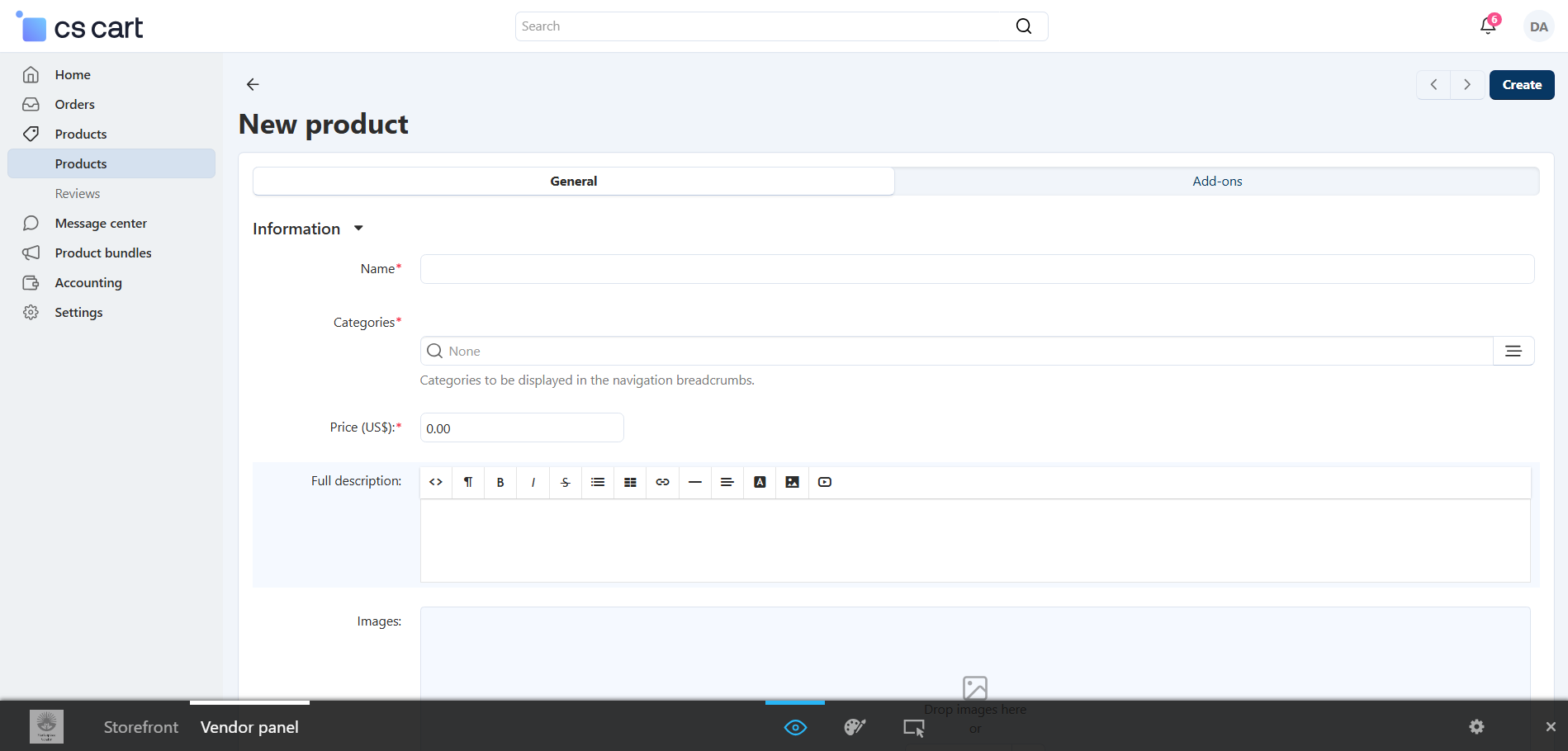Open the DA user account menu
1568x751 pixels.
1538,26
